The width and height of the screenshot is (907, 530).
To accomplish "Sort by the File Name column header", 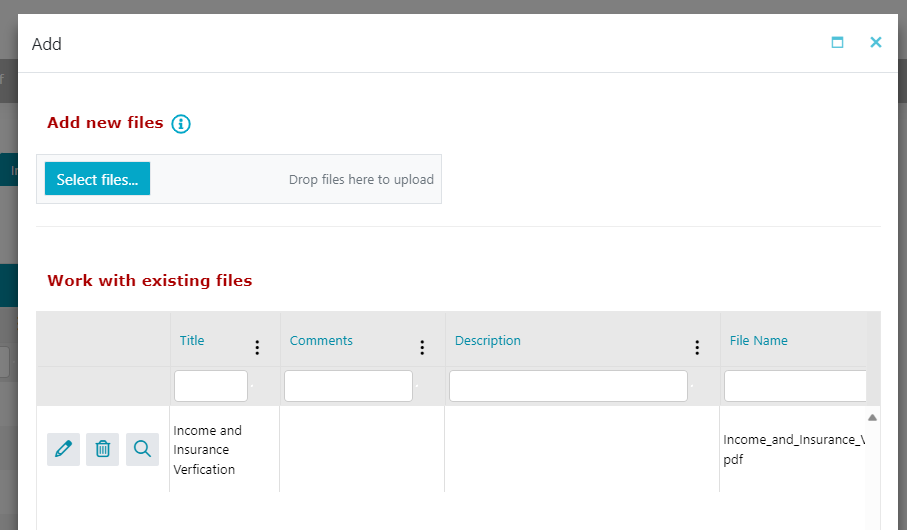I will click(759, 341).
